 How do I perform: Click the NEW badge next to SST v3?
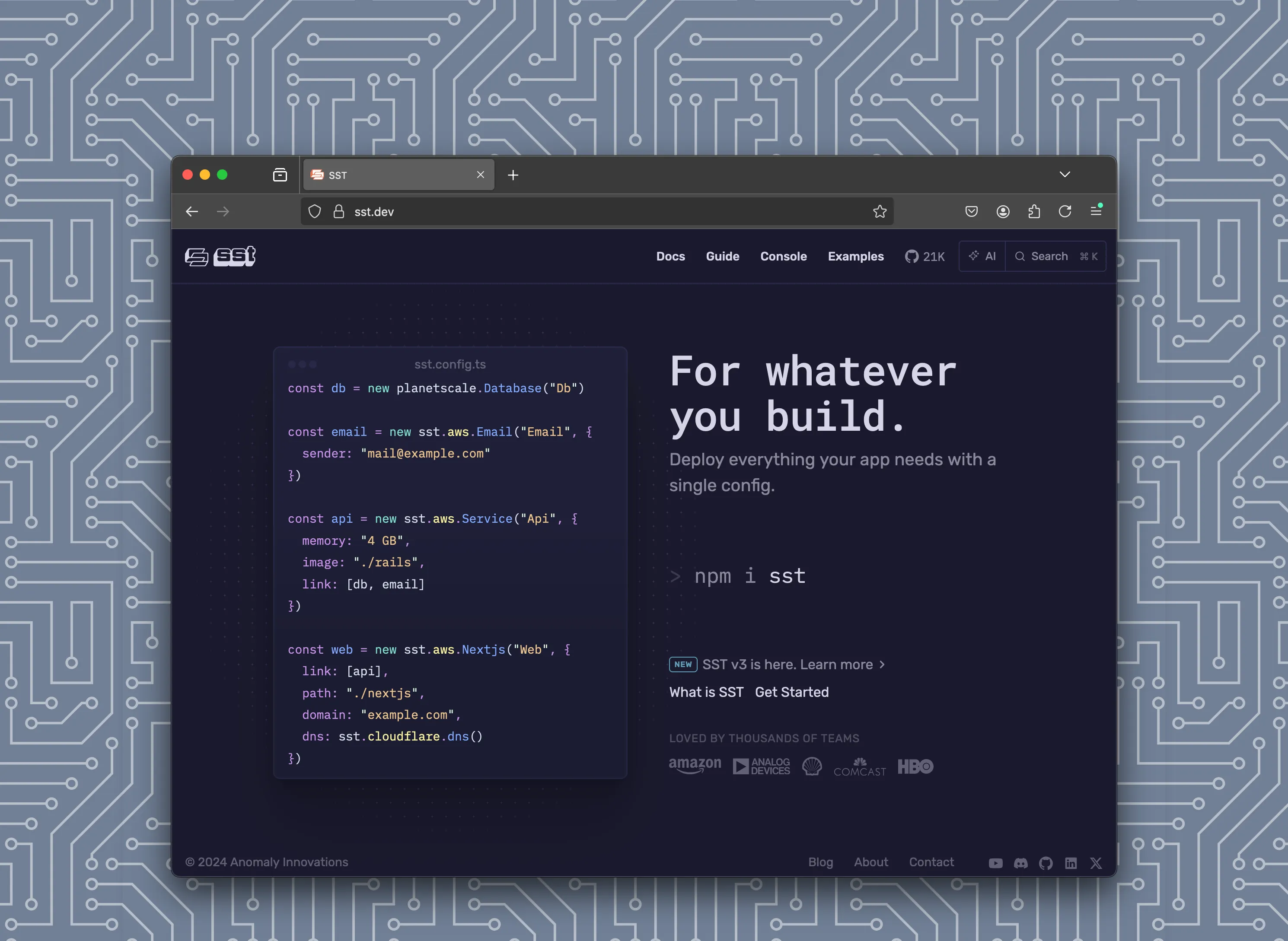coord(683,664)
